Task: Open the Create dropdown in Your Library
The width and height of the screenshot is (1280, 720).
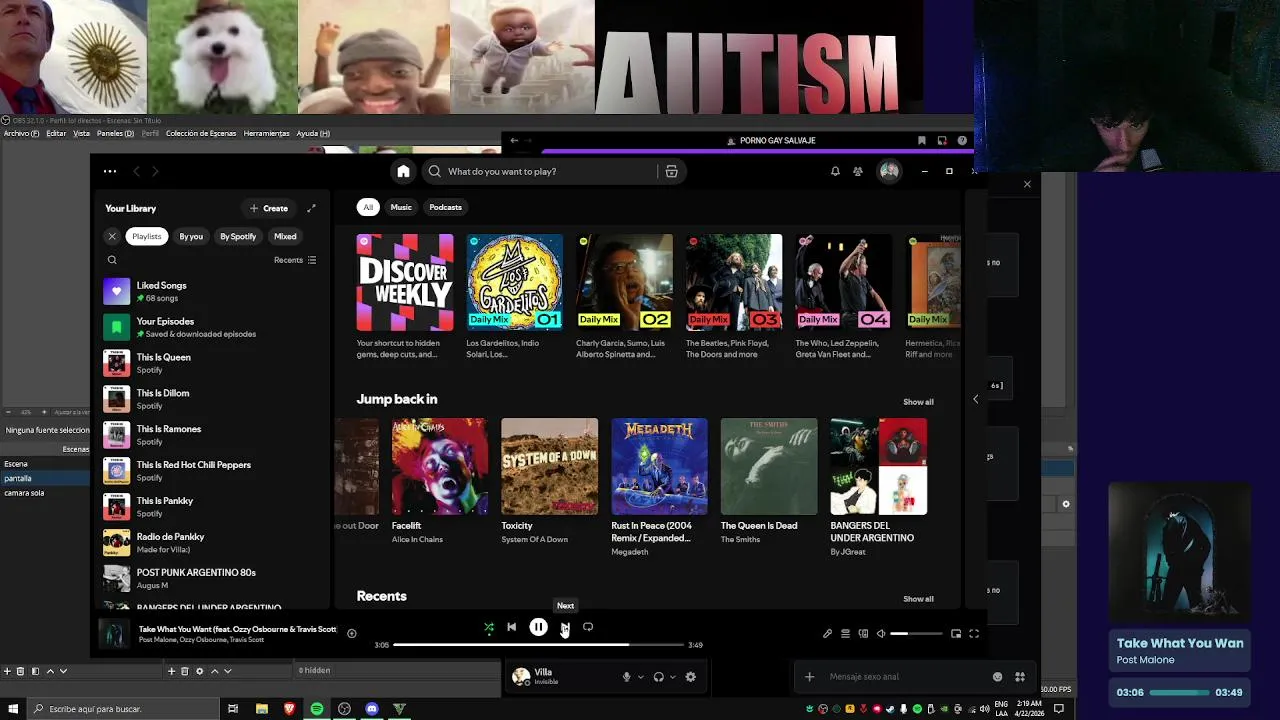Action: (269, 208)
